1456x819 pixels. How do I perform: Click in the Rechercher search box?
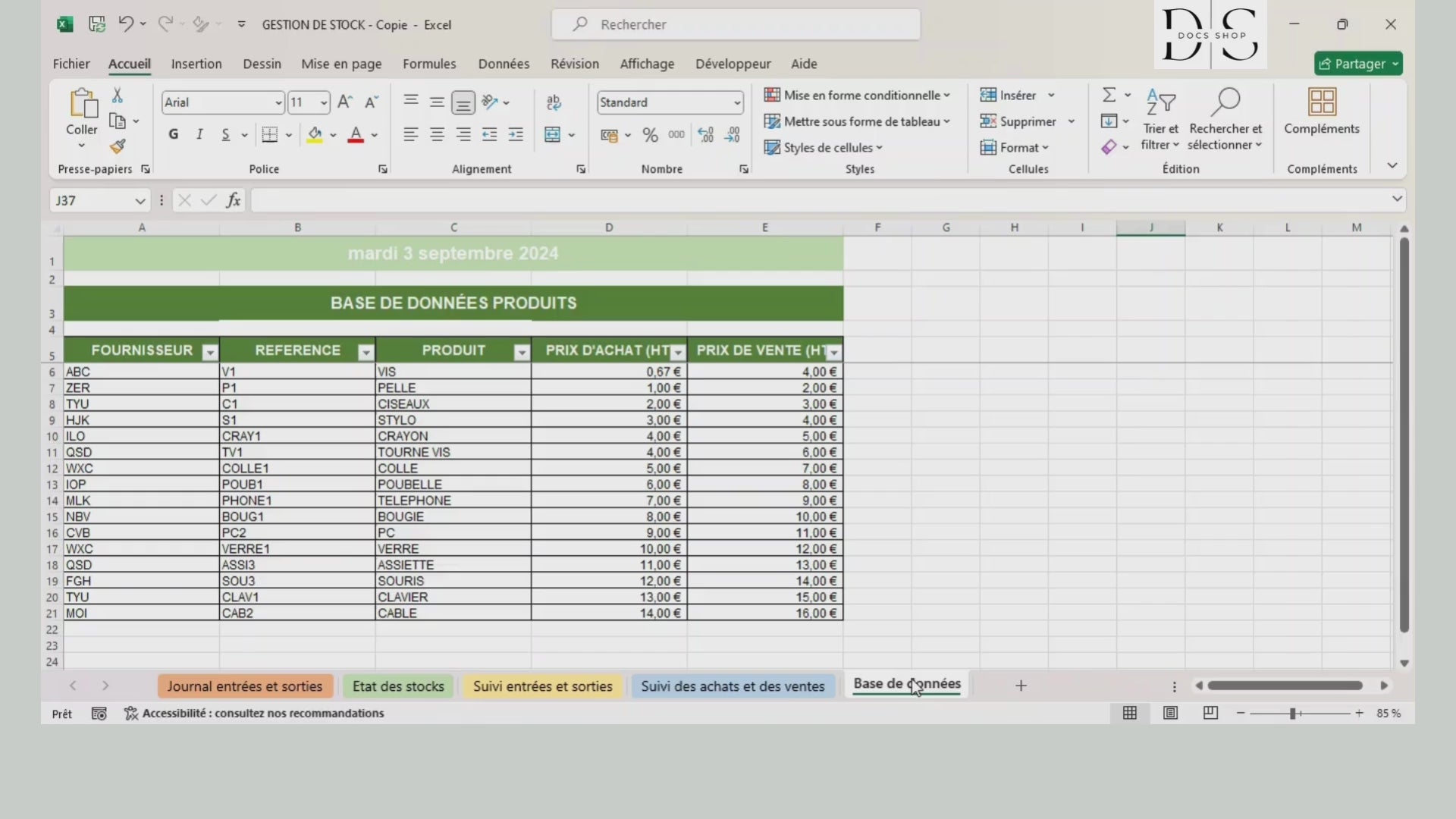click(x=736, y=24)
